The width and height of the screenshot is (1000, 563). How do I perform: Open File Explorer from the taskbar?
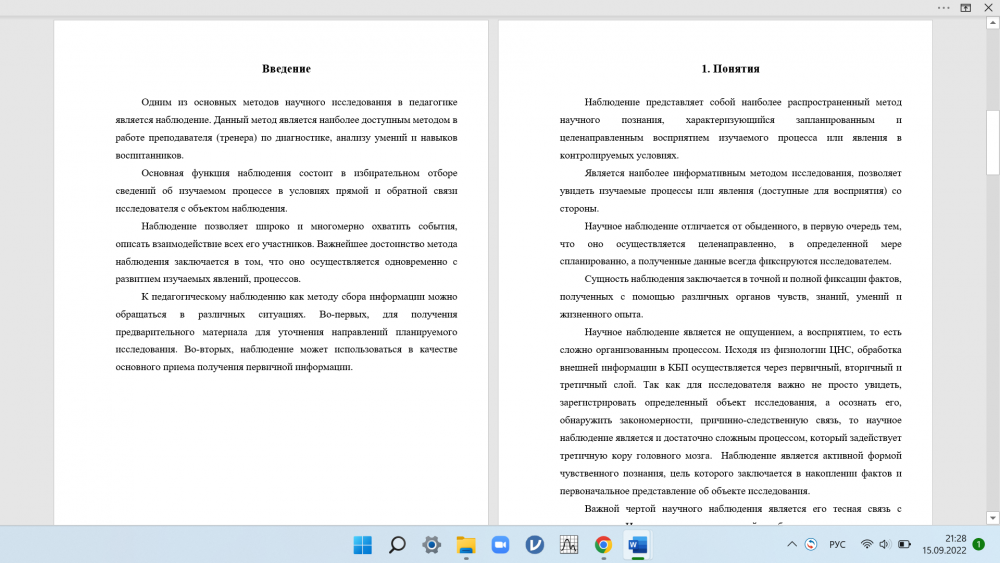[466, 545]
